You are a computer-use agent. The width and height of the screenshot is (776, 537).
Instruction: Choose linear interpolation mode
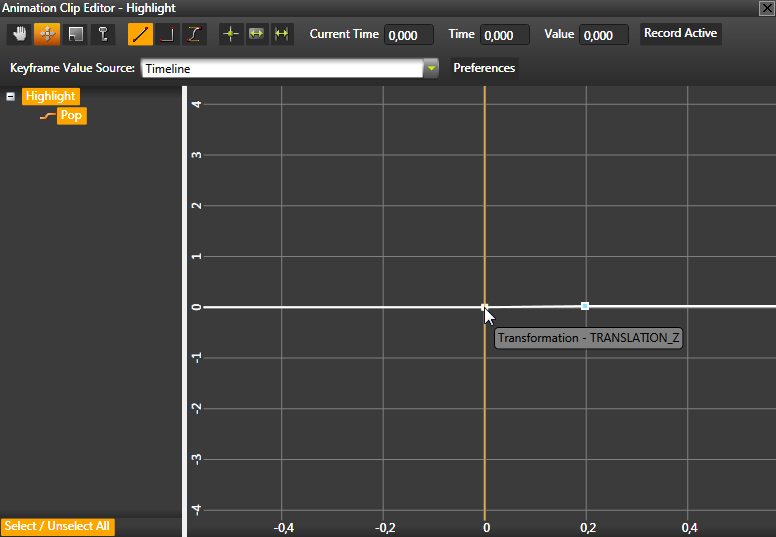pyautogui.click(x=141, y=34)
